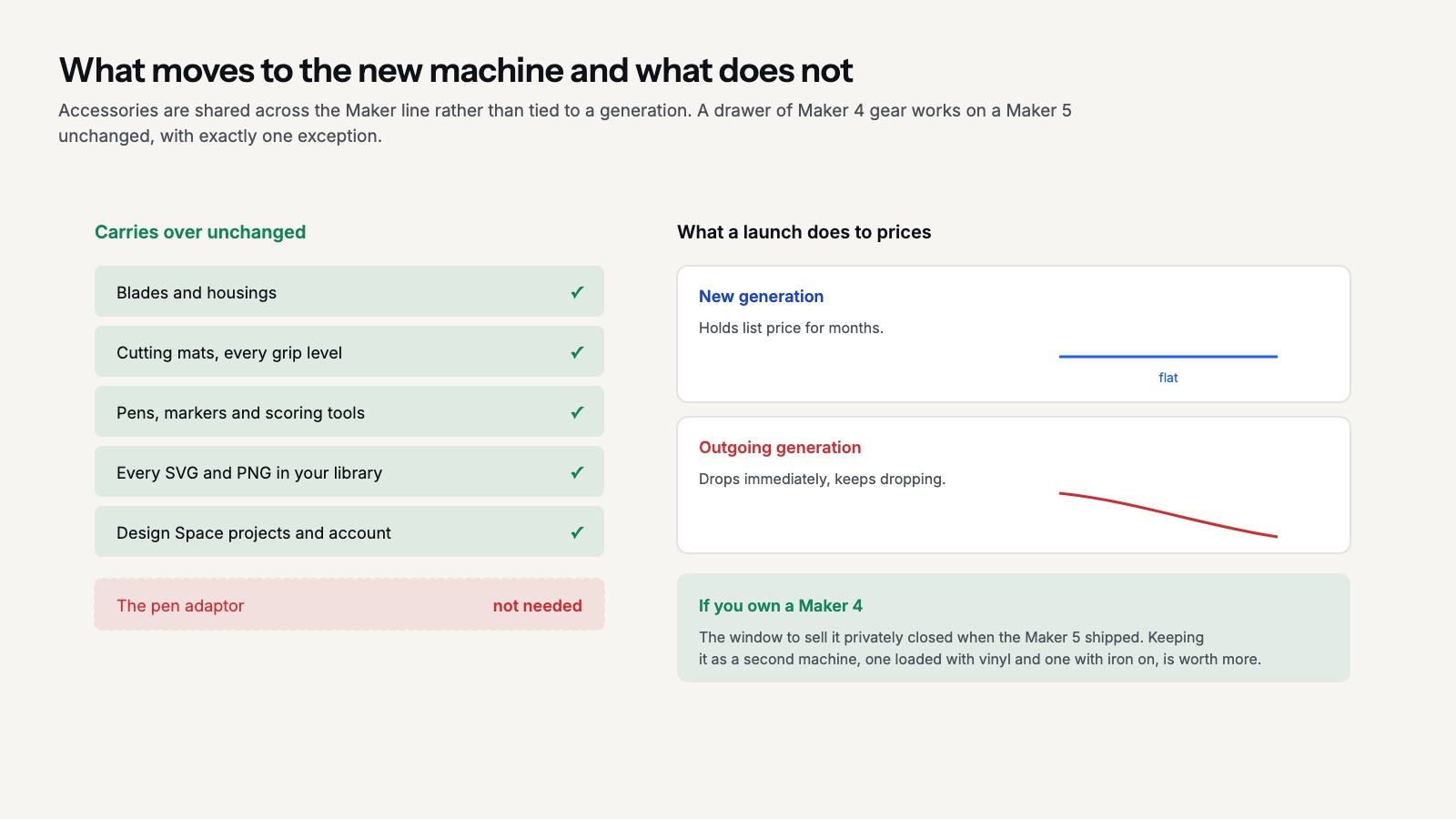Click the heading "What a launch does to prices"
The width and height of the screenshot is (1456, 819).
804,232
